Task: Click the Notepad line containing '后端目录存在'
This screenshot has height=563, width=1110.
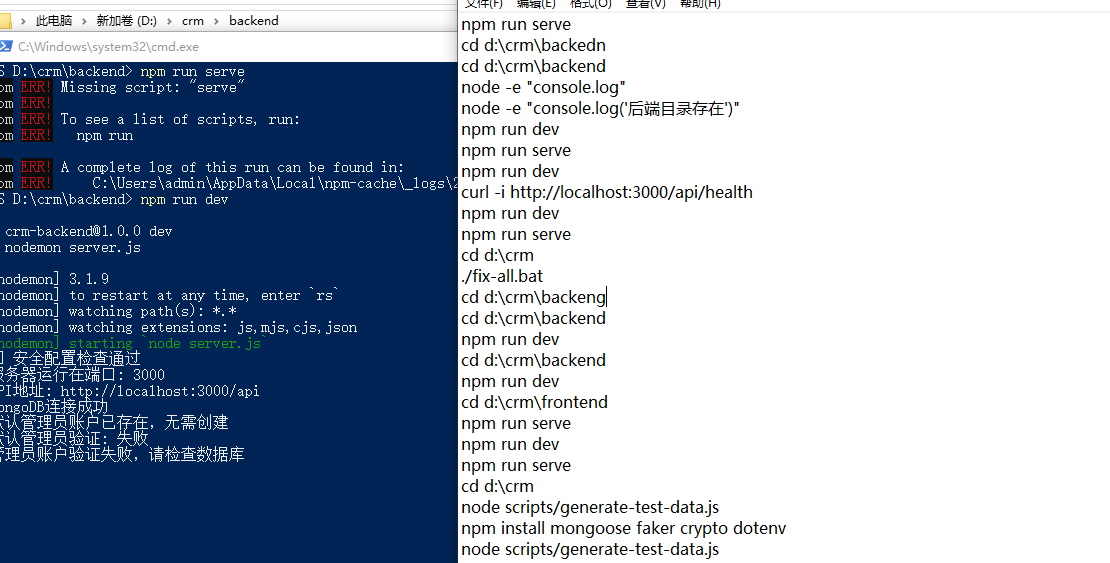Action: click(600, 108)
